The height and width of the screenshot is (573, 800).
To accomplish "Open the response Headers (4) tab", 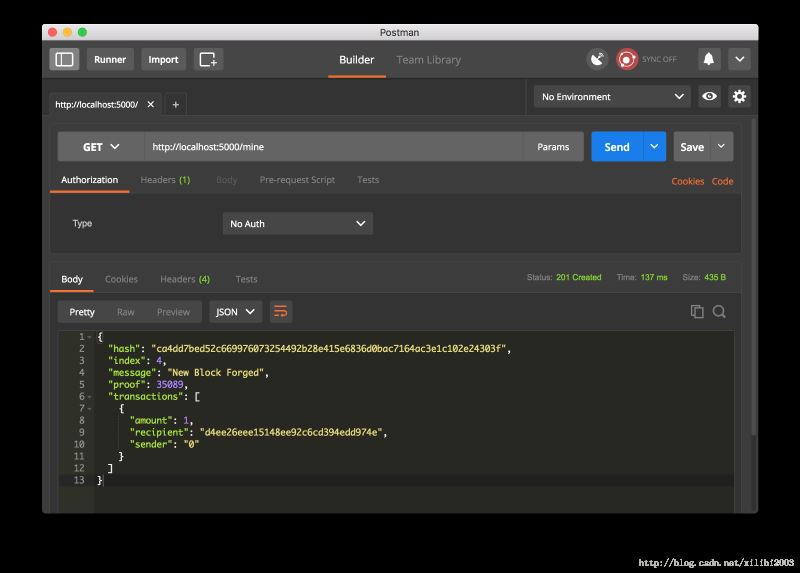I will [185, 279].
